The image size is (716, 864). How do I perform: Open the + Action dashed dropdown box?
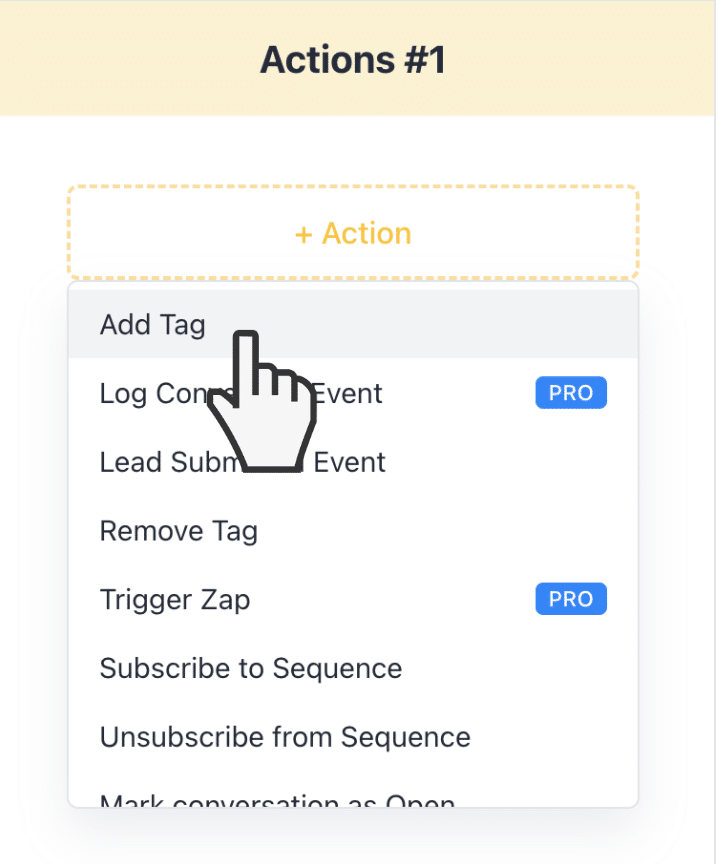coord(353,233)
